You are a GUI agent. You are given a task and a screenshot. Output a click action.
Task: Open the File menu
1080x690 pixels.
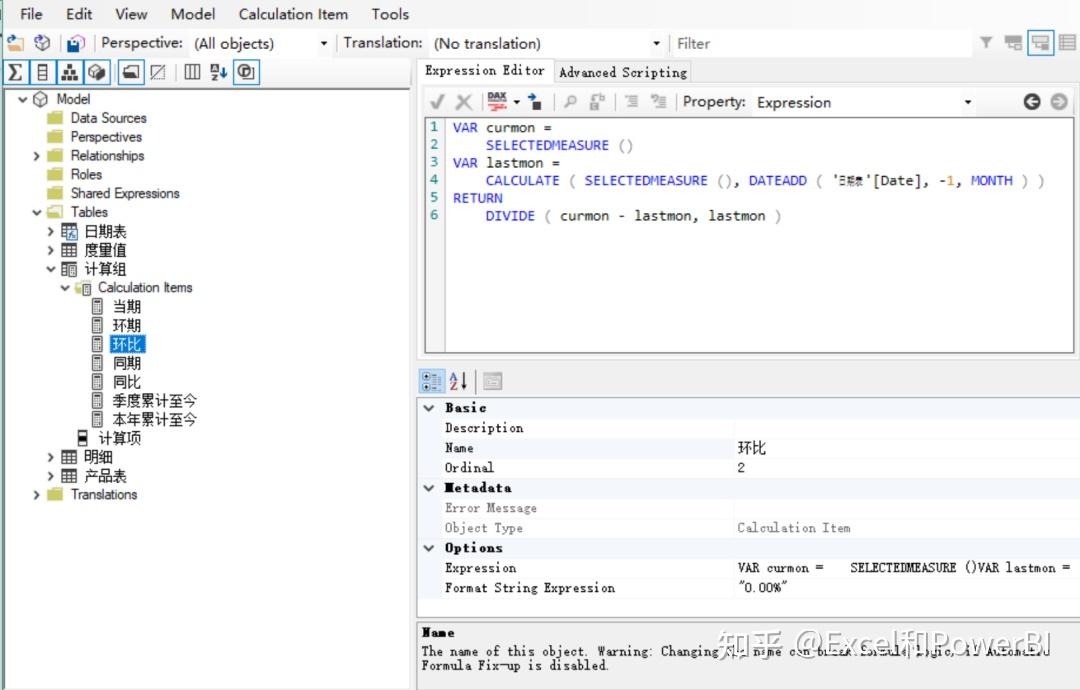31,14
